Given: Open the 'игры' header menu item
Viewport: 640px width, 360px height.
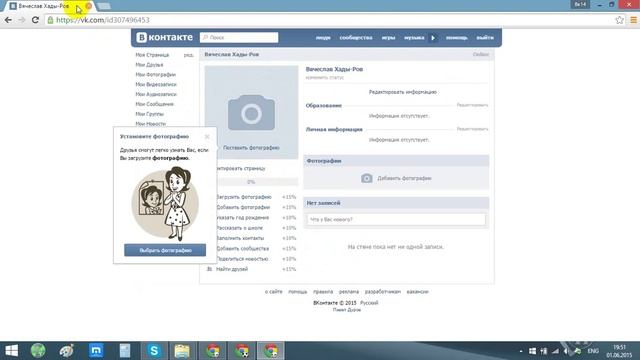Looking at the screenshot, I should point(388,38).
